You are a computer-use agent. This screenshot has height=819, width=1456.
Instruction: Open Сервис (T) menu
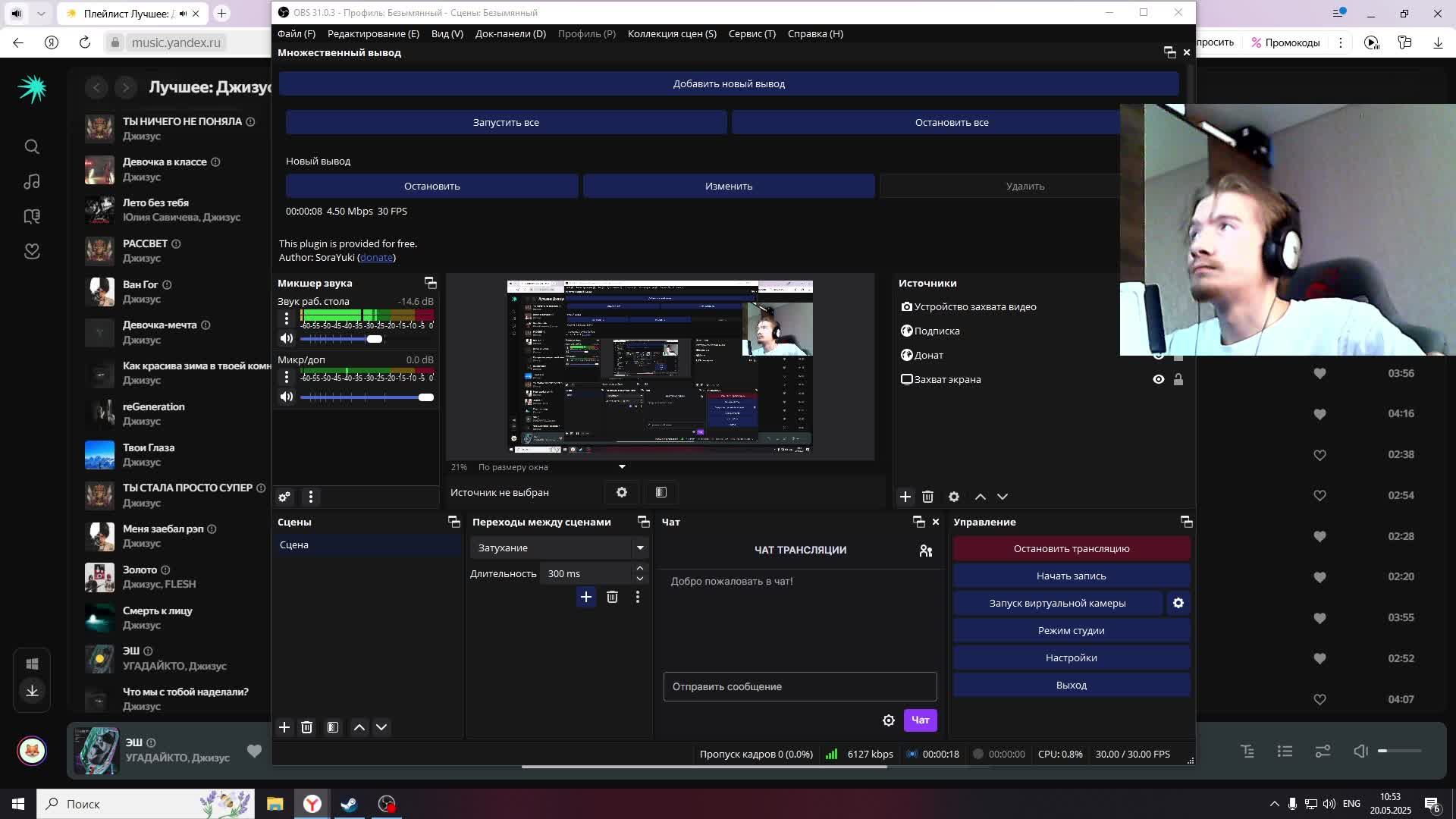pyautogui.click(x=752, y=33)
